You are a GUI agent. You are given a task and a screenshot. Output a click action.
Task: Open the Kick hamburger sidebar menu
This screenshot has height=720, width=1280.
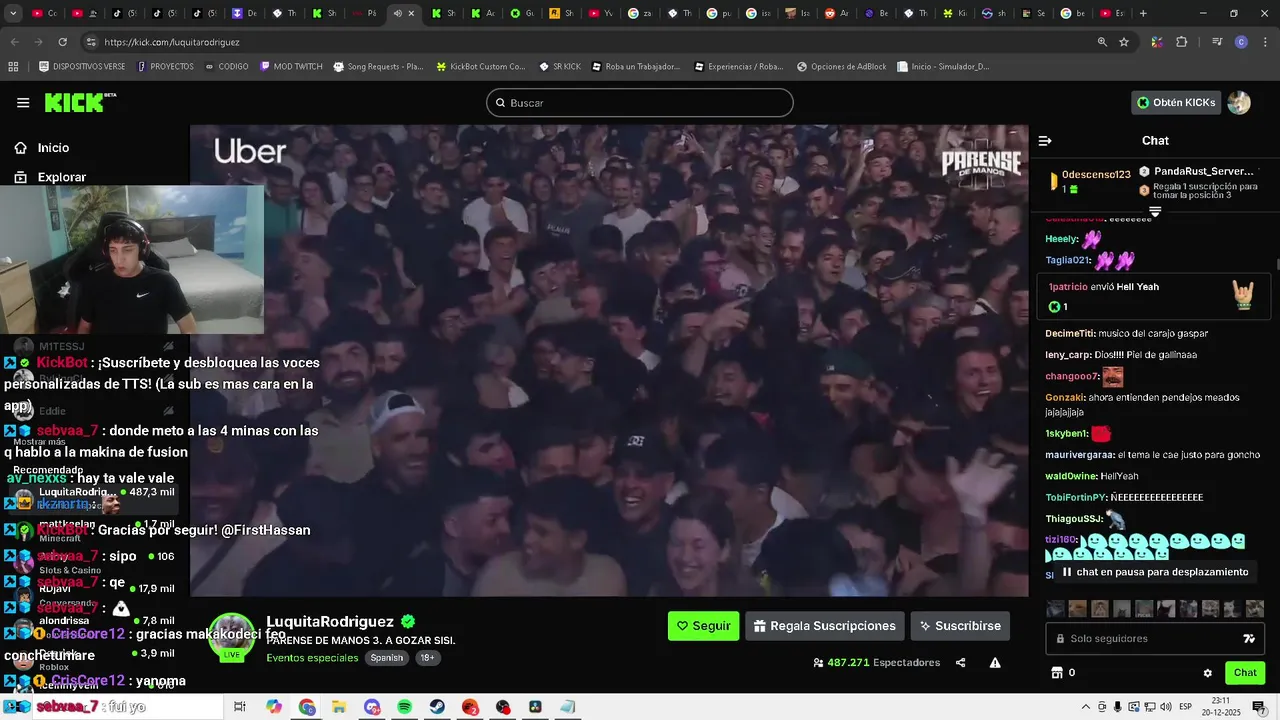click(x=23, y=102)
